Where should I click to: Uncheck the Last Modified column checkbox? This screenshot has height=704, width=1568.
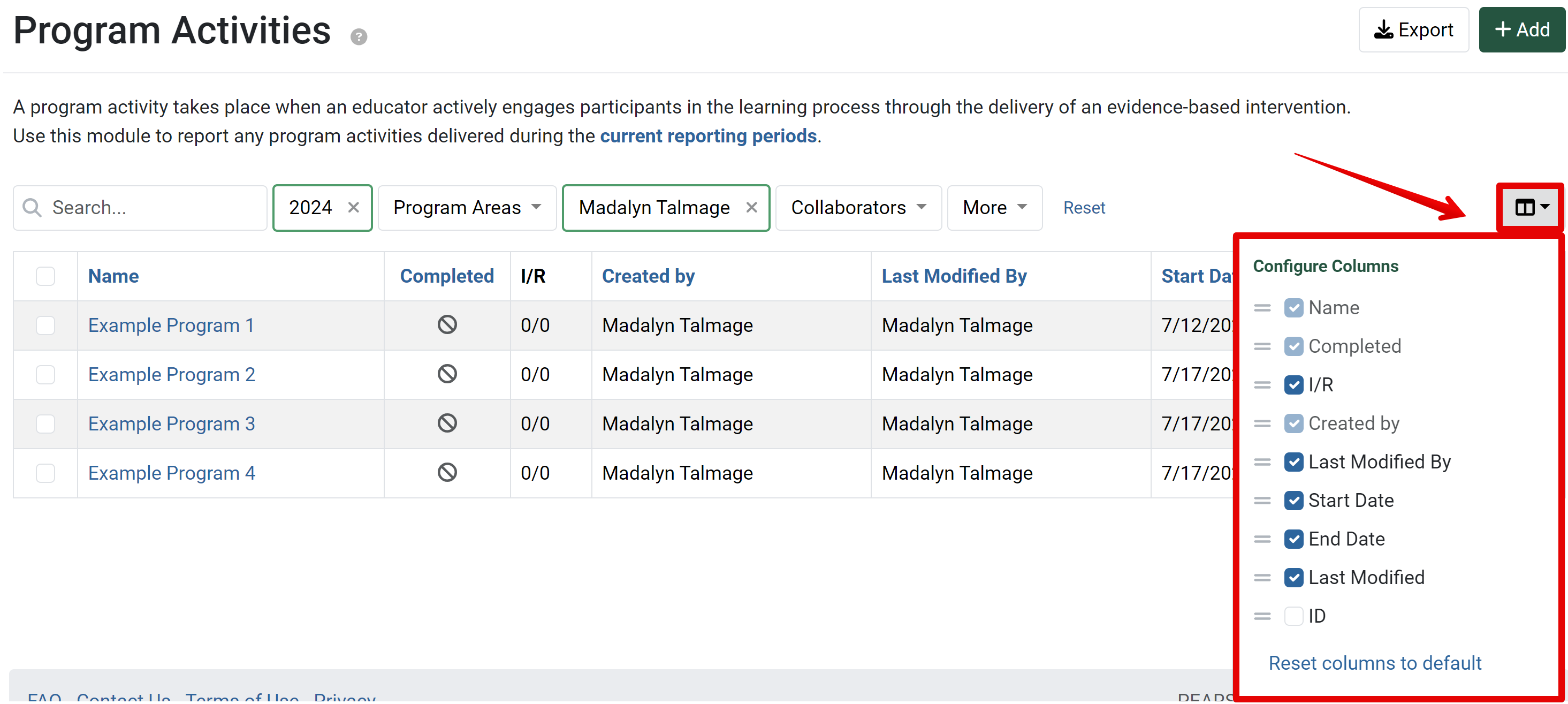(x=1293, y=577)
